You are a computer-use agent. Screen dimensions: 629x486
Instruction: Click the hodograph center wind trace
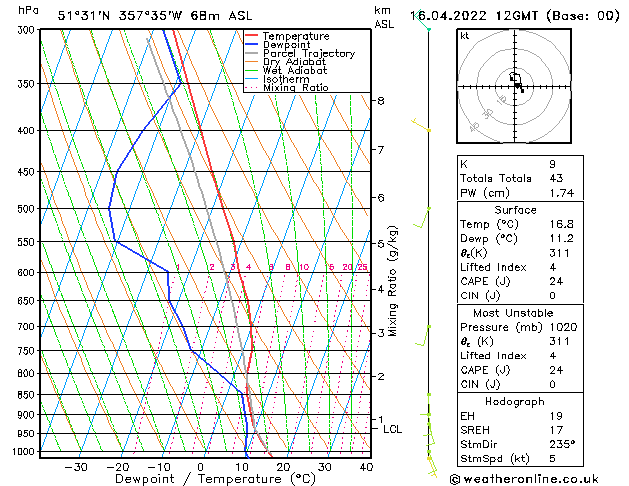tap(516, 82)
